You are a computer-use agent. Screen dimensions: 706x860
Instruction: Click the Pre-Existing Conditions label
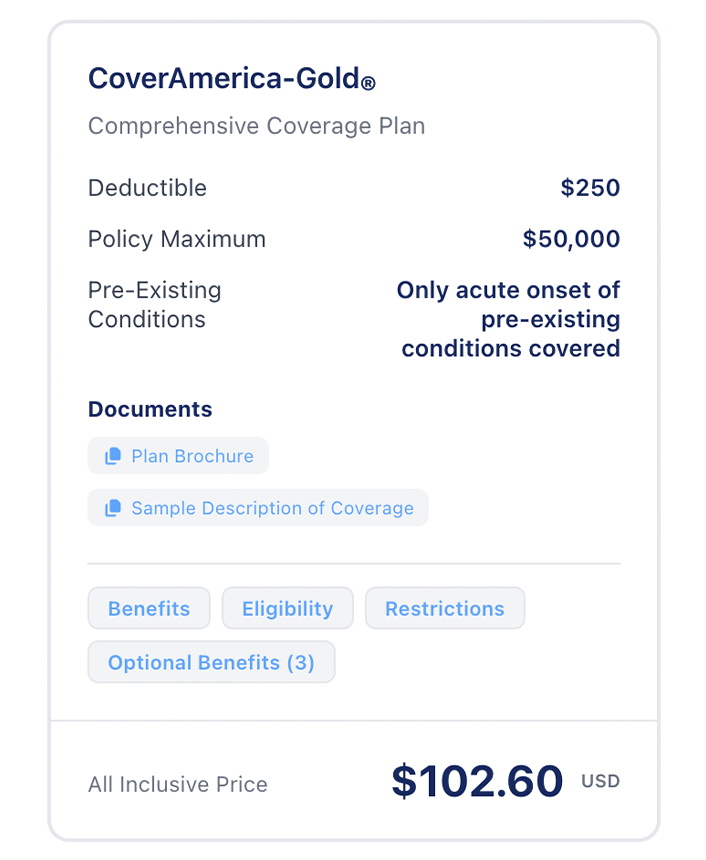(x=155, y=305)
